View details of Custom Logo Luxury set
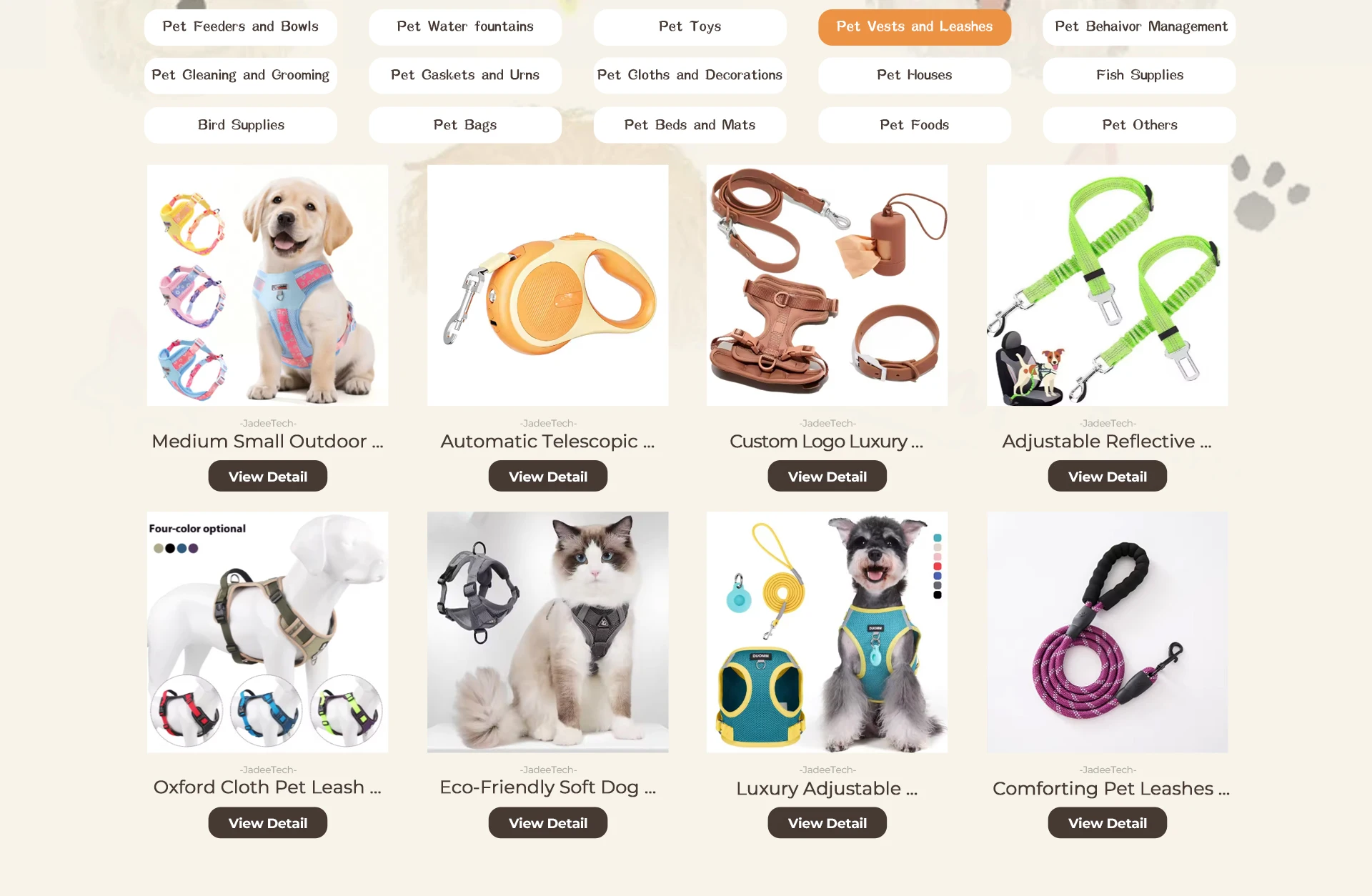1372x896 pixels. tap(827, 476)
